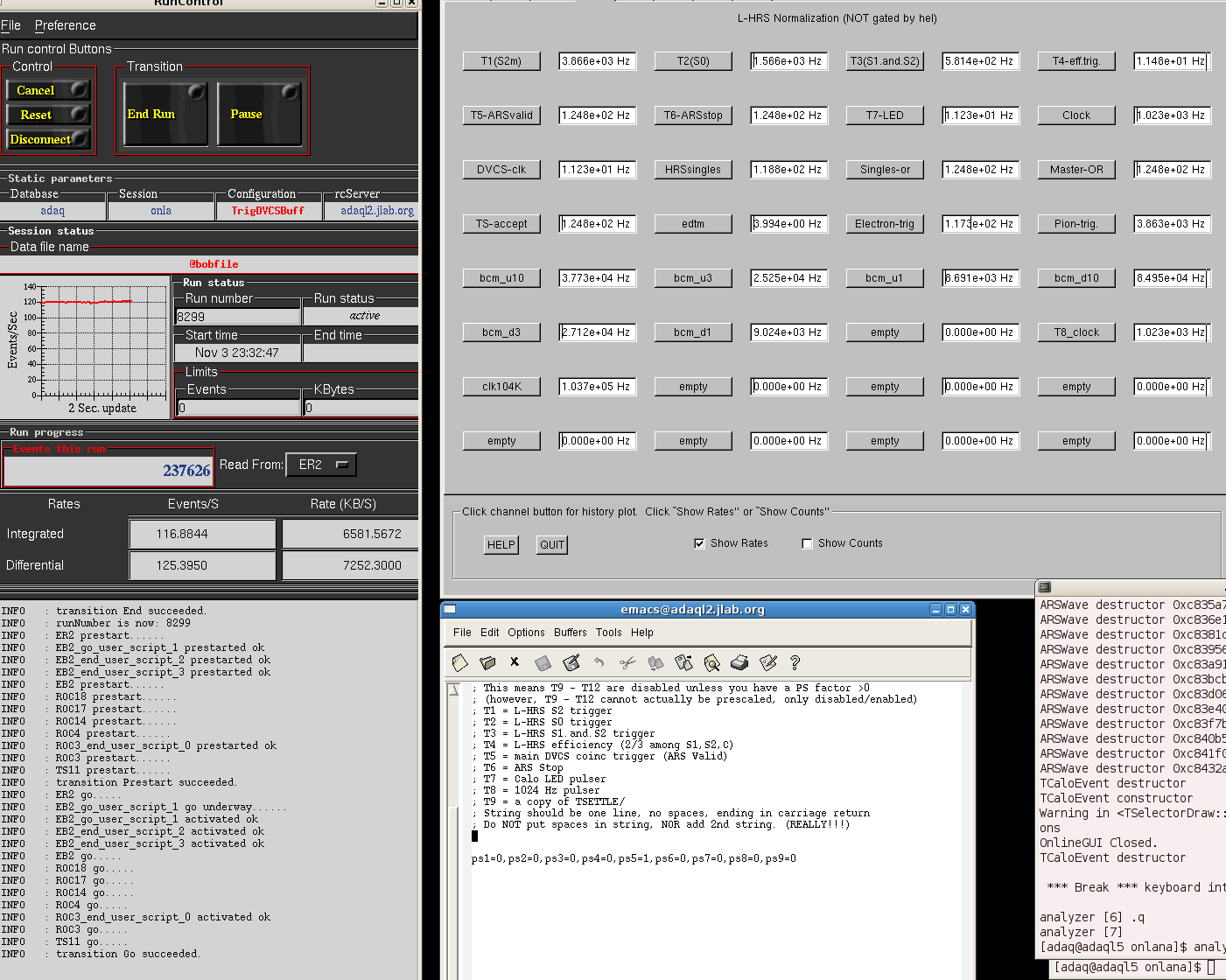Click the TrigDVCSBuff configuration value
The height and width of the screenshot is (980, 1226).
click(268, 211)
